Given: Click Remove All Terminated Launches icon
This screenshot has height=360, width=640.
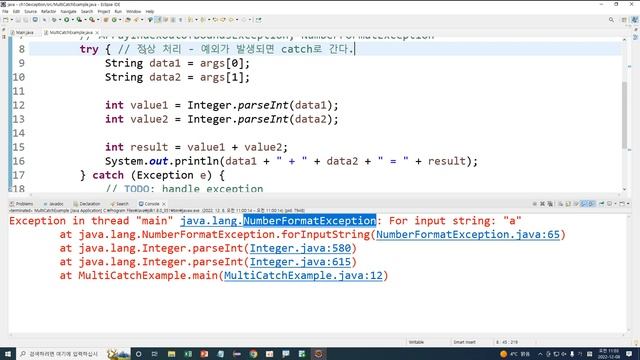Looking at the screenshot, I should pyautogui.click(x=550, y=203).
